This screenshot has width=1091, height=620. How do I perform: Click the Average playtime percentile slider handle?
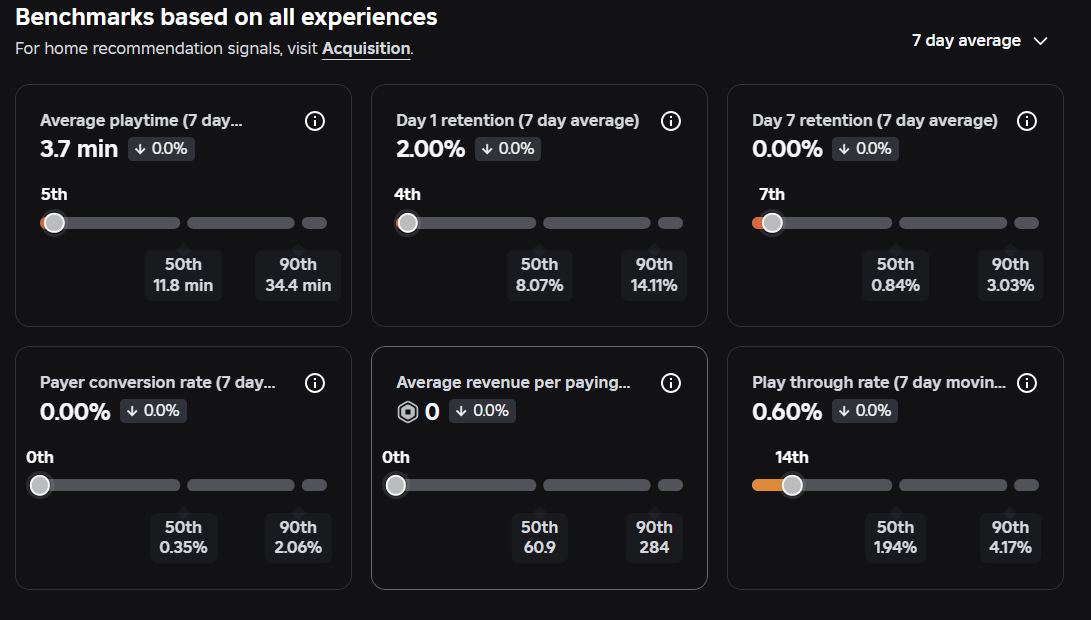click(54, 223)
